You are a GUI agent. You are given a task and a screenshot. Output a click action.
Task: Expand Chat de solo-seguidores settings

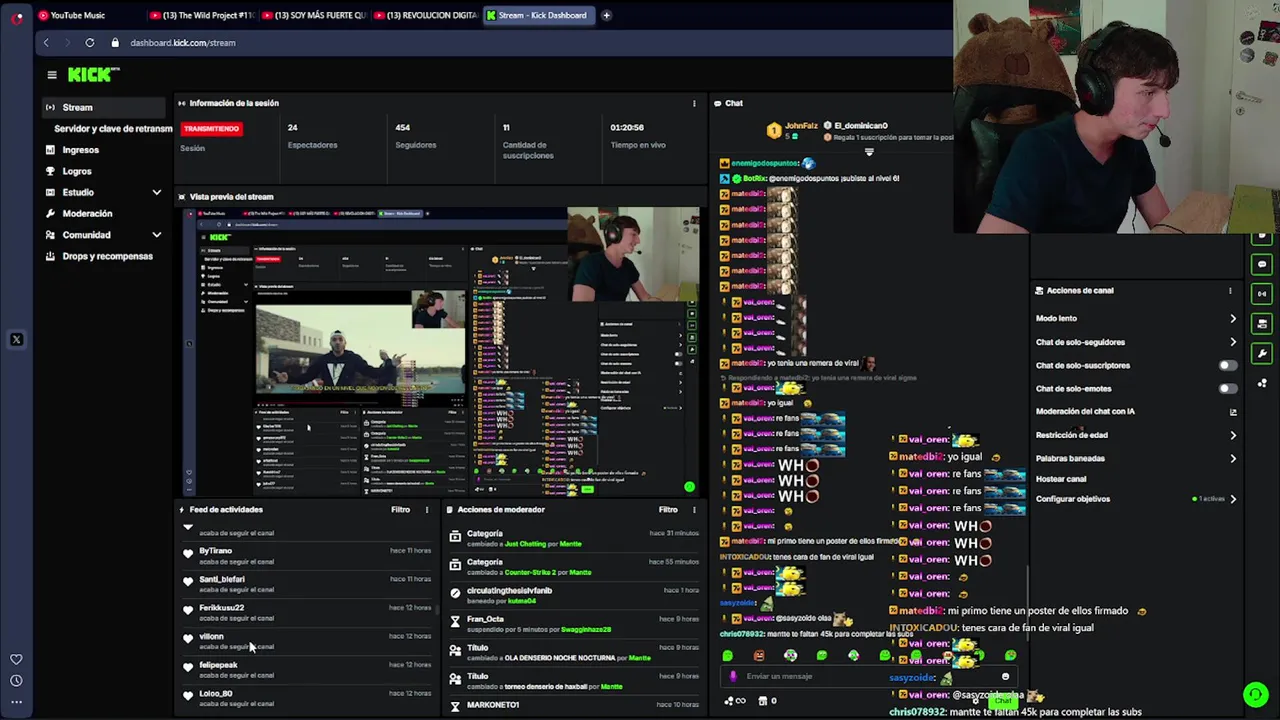point(1232,342)
